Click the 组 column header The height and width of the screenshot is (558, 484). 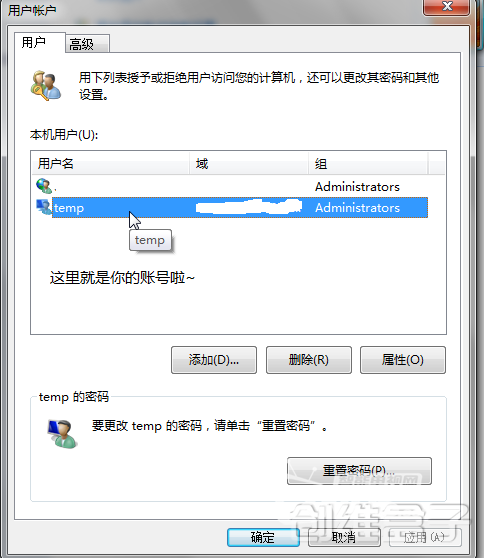368,164
